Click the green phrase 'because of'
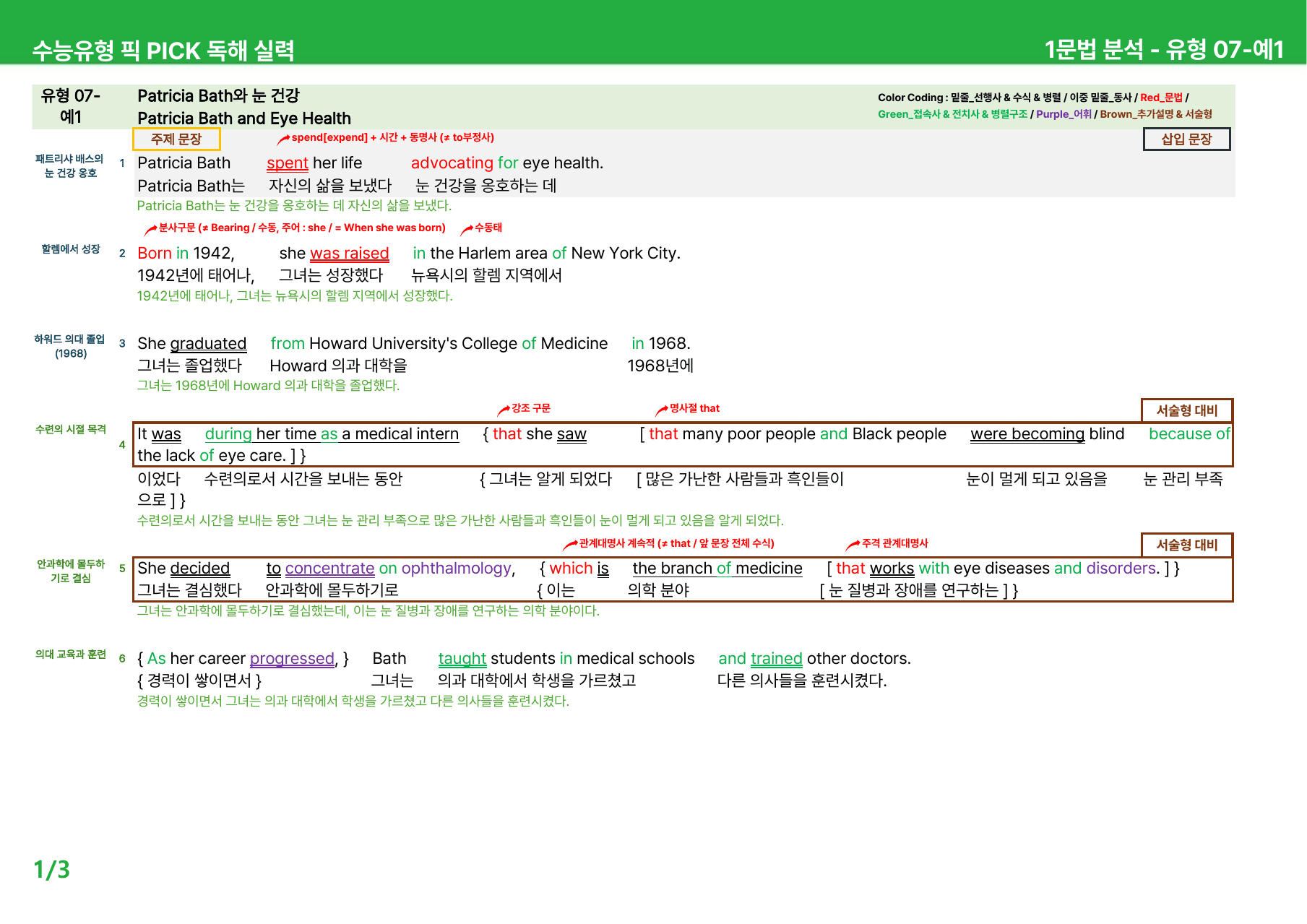Viewport: 1307px width, 924px height. (1189, 434)
